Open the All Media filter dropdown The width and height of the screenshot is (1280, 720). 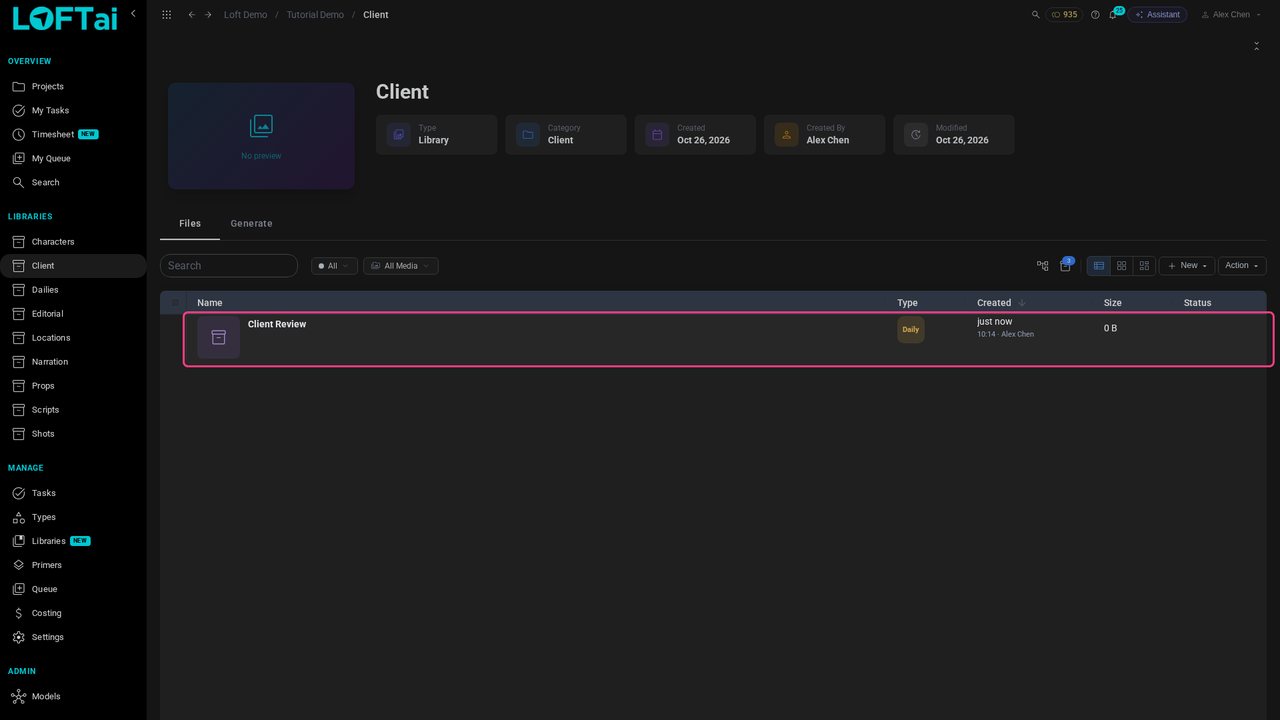point(400,266)
